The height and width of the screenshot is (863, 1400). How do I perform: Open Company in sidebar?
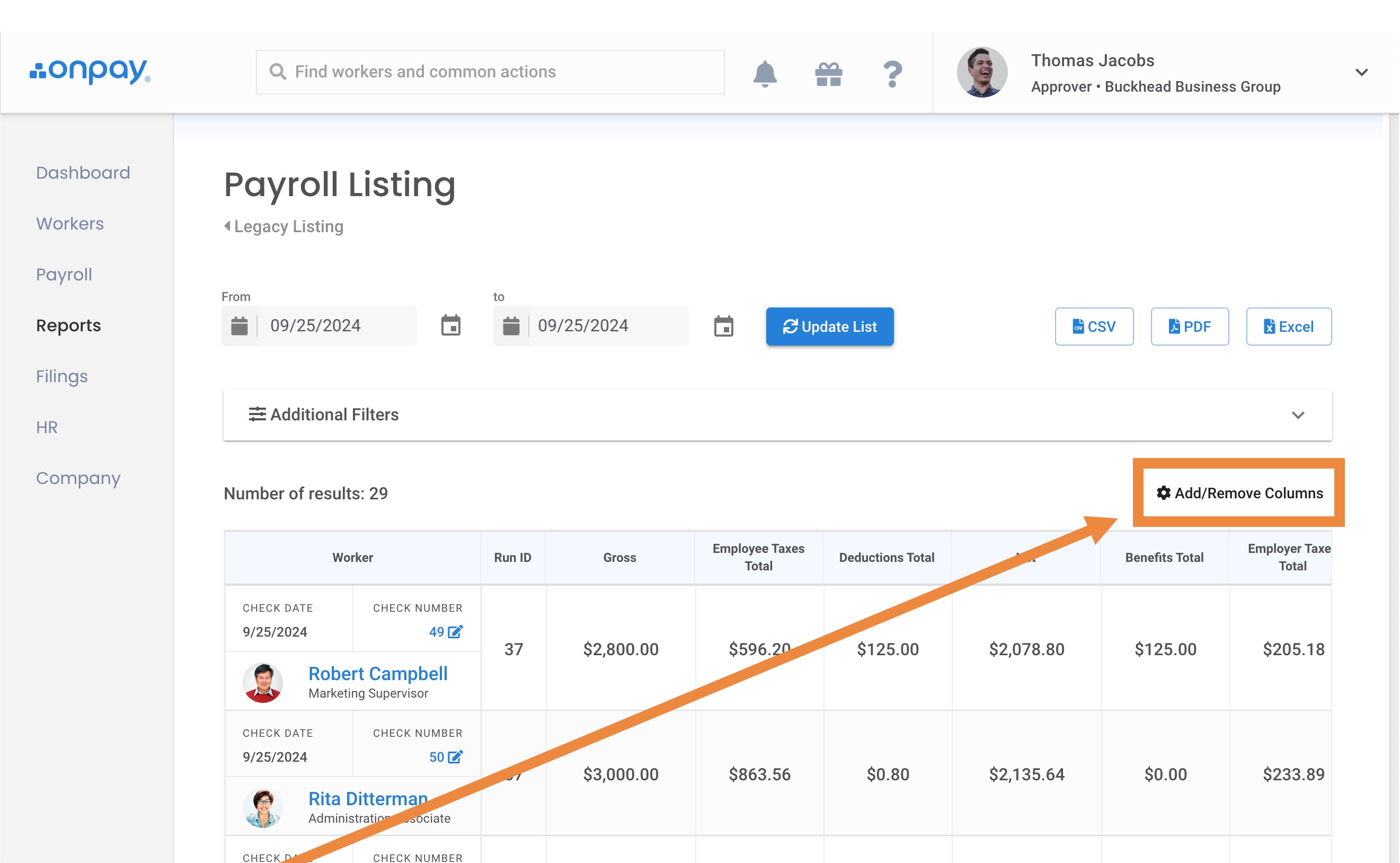(x=78, y=478)
